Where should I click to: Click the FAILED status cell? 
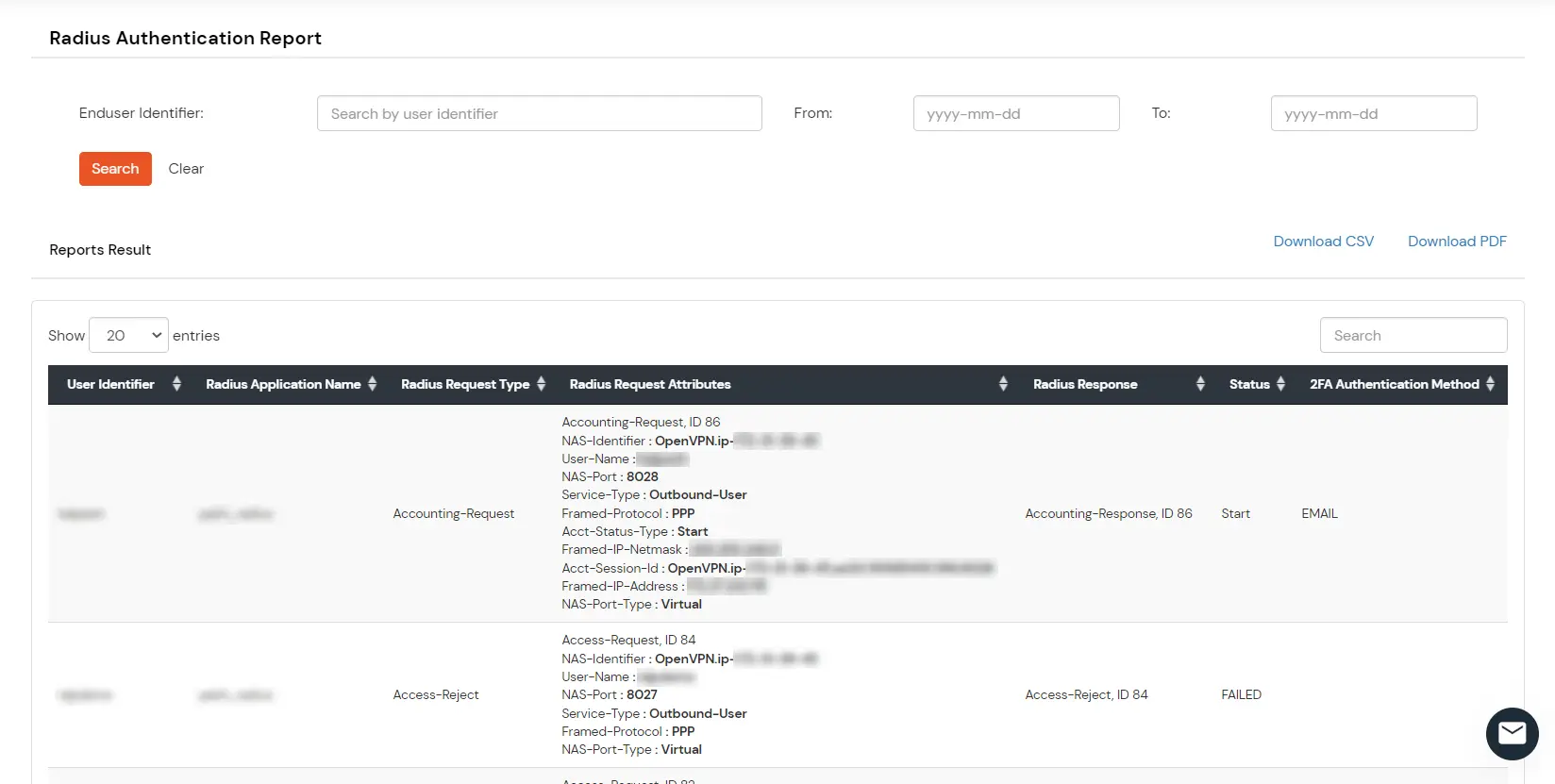point(1241,694)
